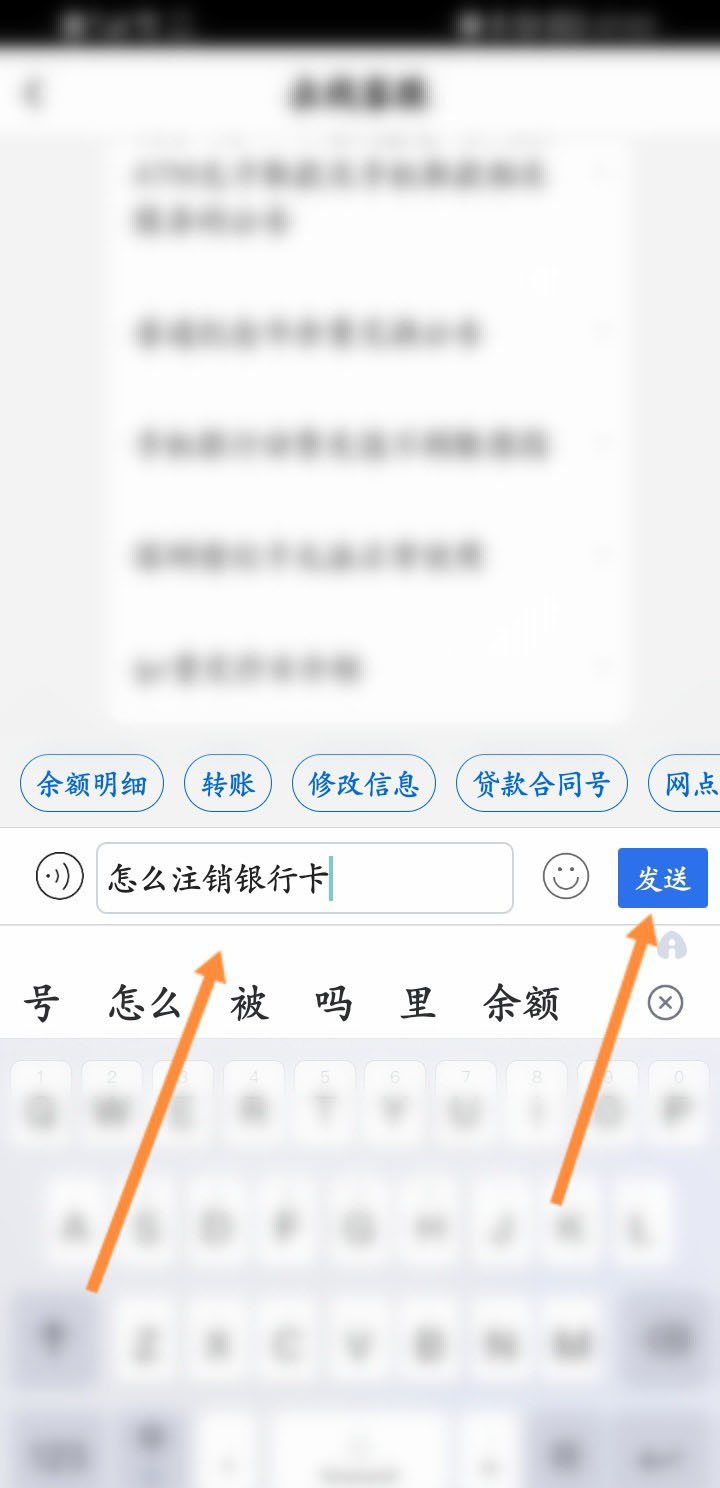Tap the small avatar icon below Send
Viewport: 720px width, 1488px height.
672,945
